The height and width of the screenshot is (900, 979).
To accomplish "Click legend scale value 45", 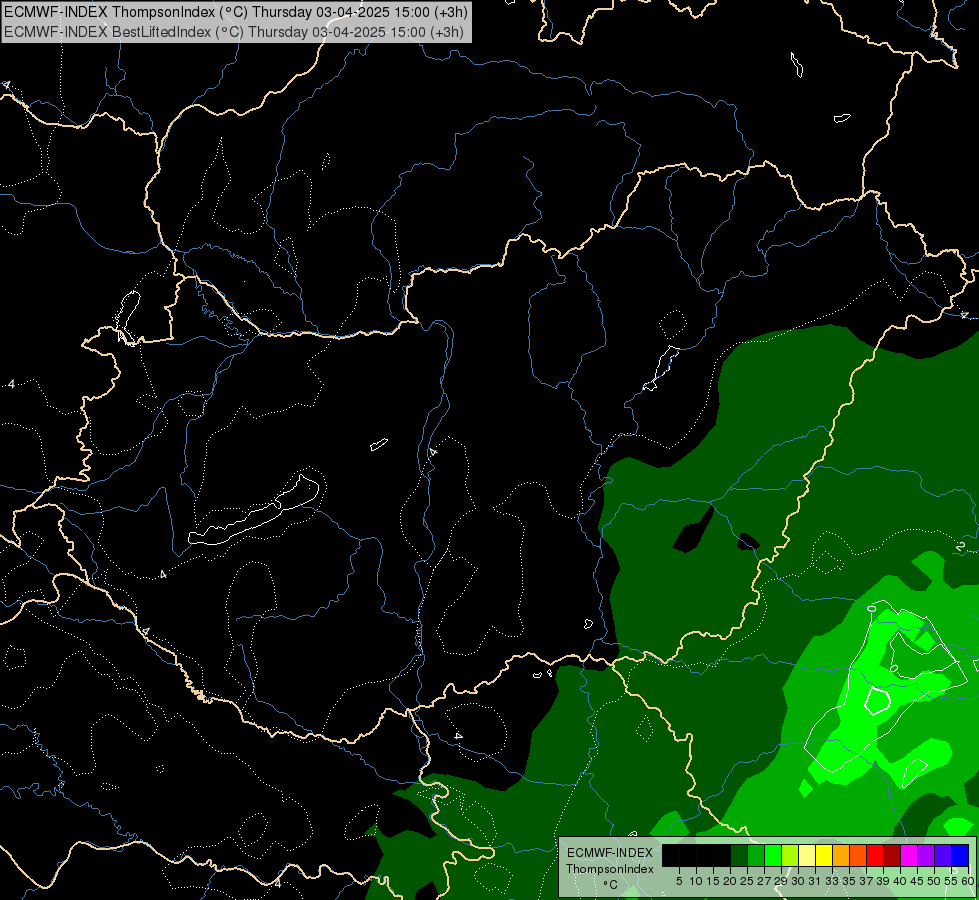I will (917, 881).
